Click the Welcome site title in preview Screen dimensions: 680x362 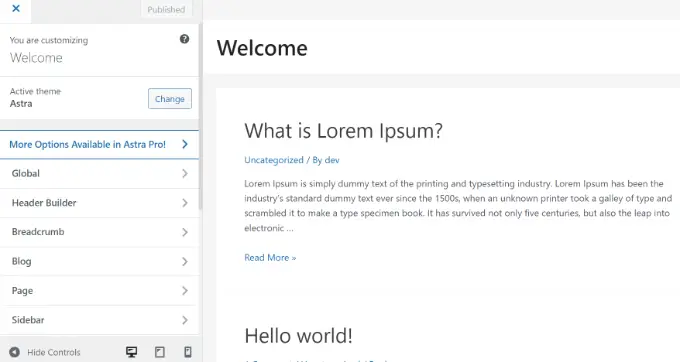pos(262,48)
